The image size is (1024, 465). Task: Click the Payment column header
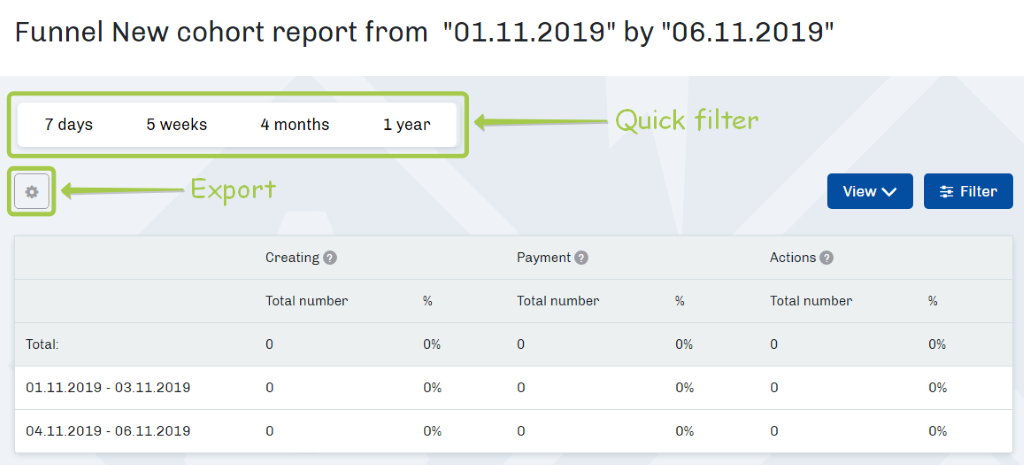coord(544,257)
